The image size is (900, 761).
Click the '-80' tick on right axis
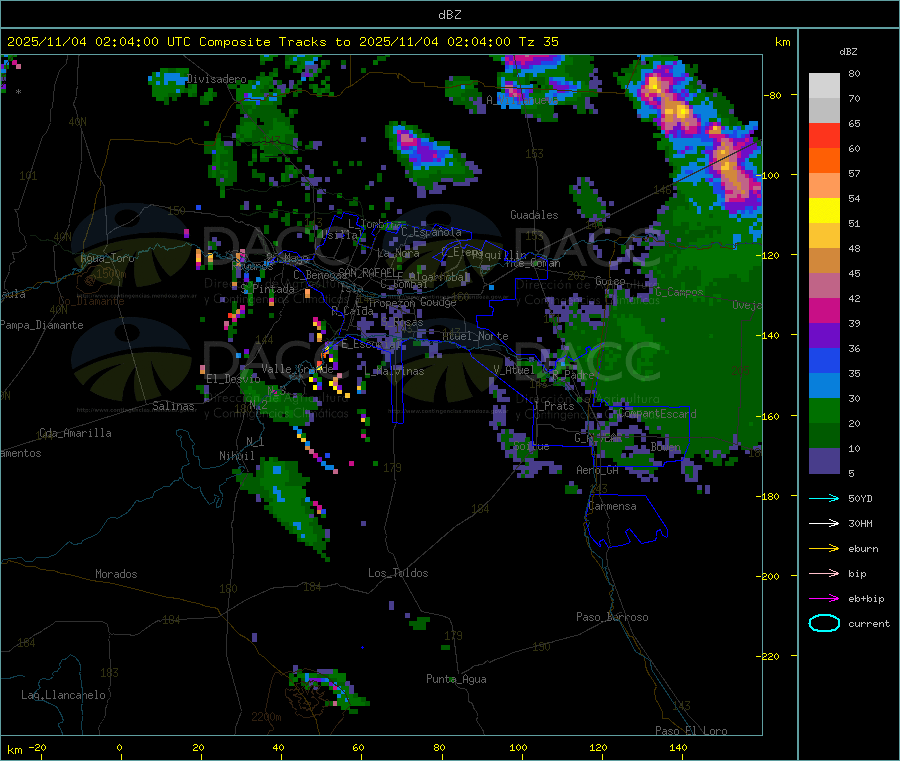point(775,95)
